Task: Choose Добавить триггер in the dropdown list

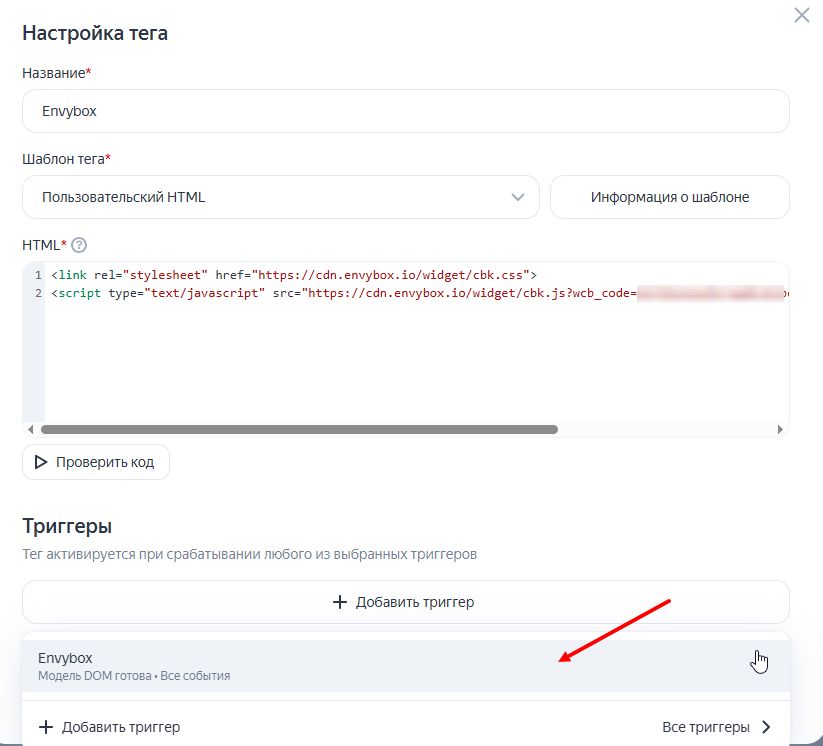Action: (x=120, y=727)
